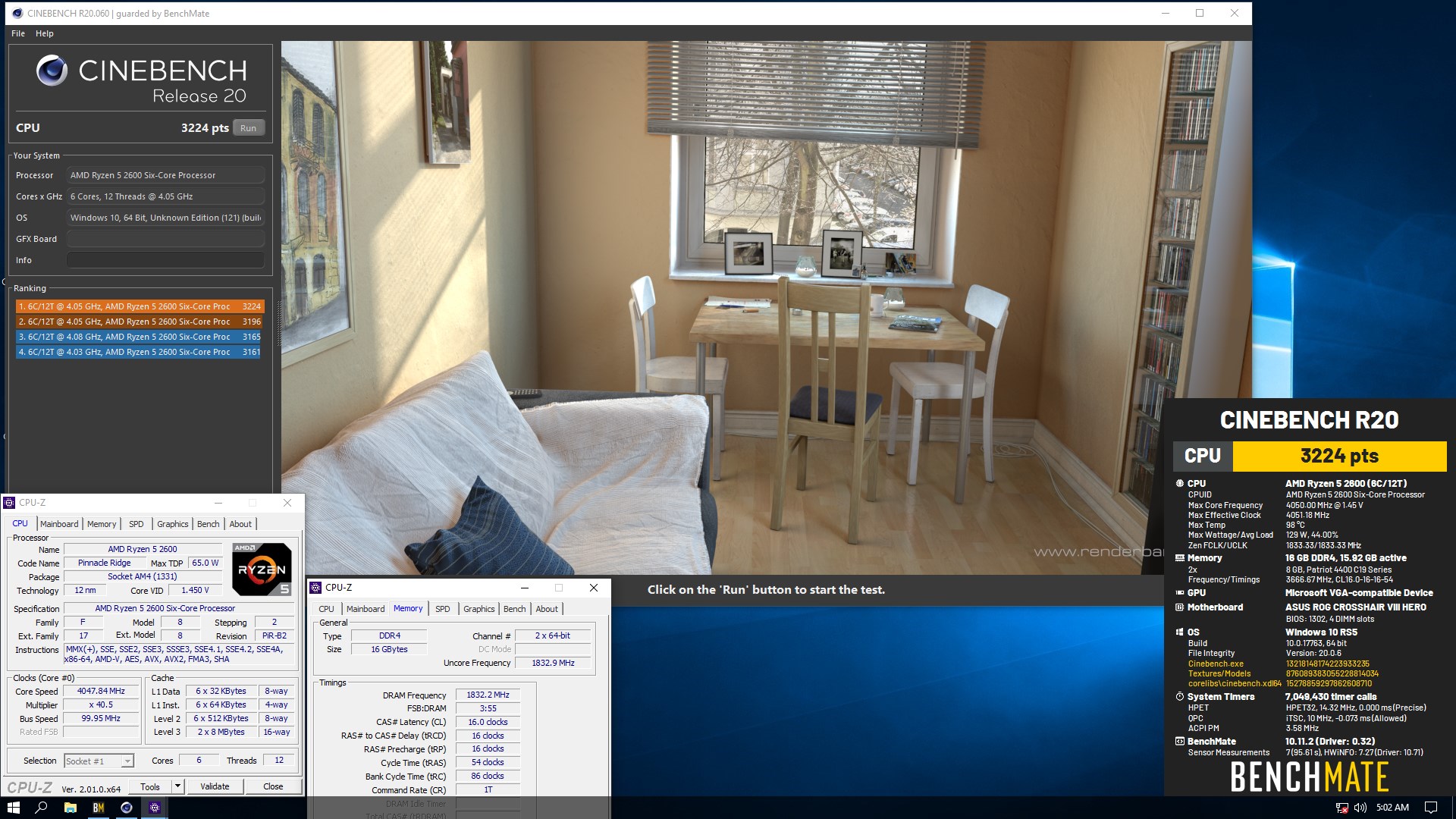Open the Cinebench File menu
The width and height of the screenshot is (1456, 819).
(x=18, y=33)
